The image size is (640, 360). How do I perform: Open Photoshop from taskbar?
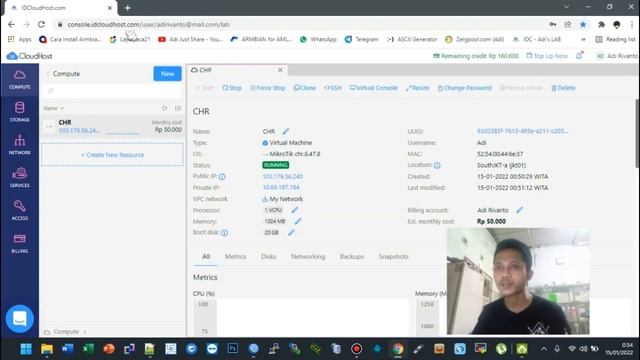[233, 349]
